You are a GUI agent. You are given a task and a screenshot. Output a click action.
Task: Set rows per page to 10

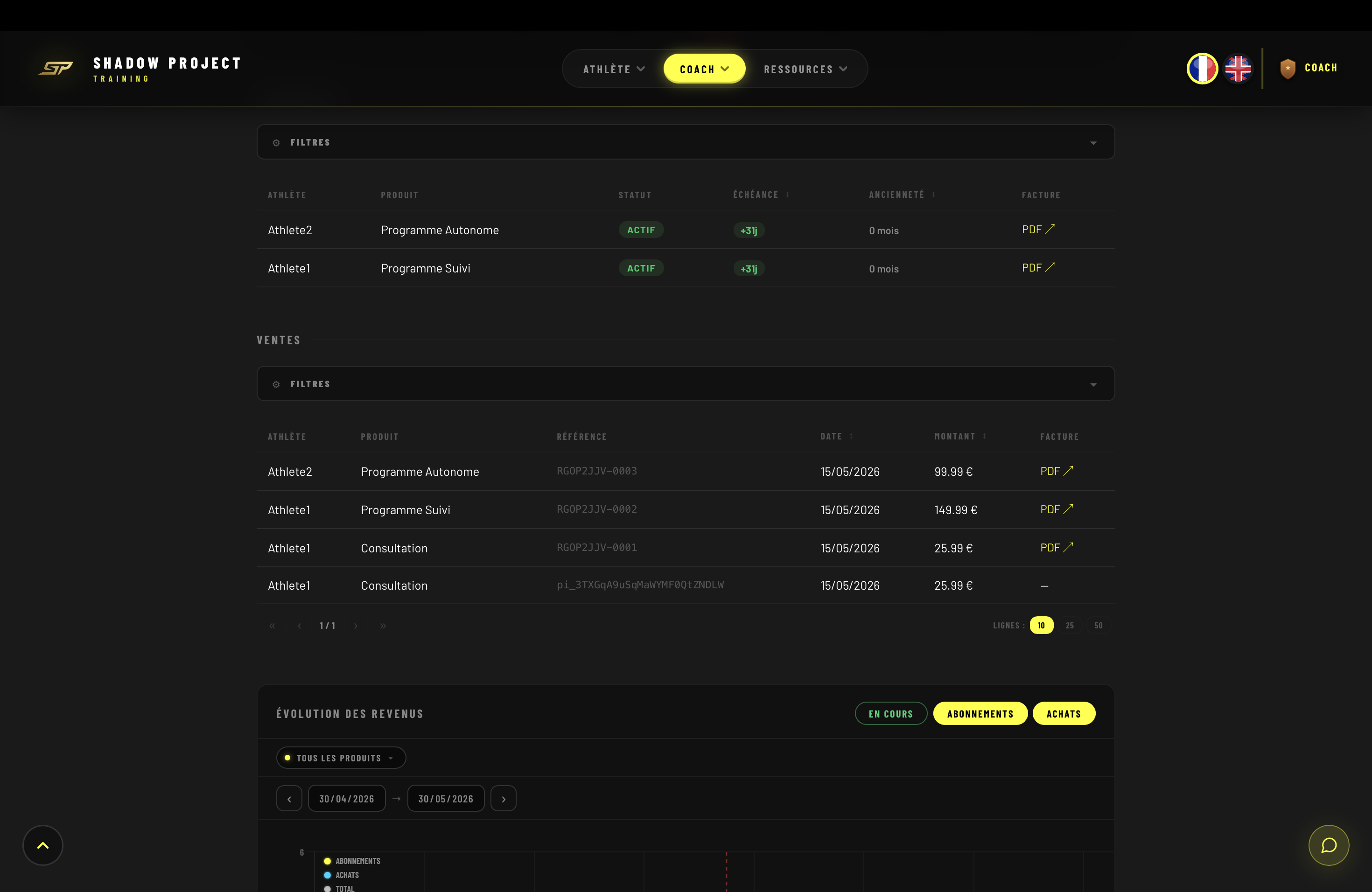click(x=1041, y=625)
